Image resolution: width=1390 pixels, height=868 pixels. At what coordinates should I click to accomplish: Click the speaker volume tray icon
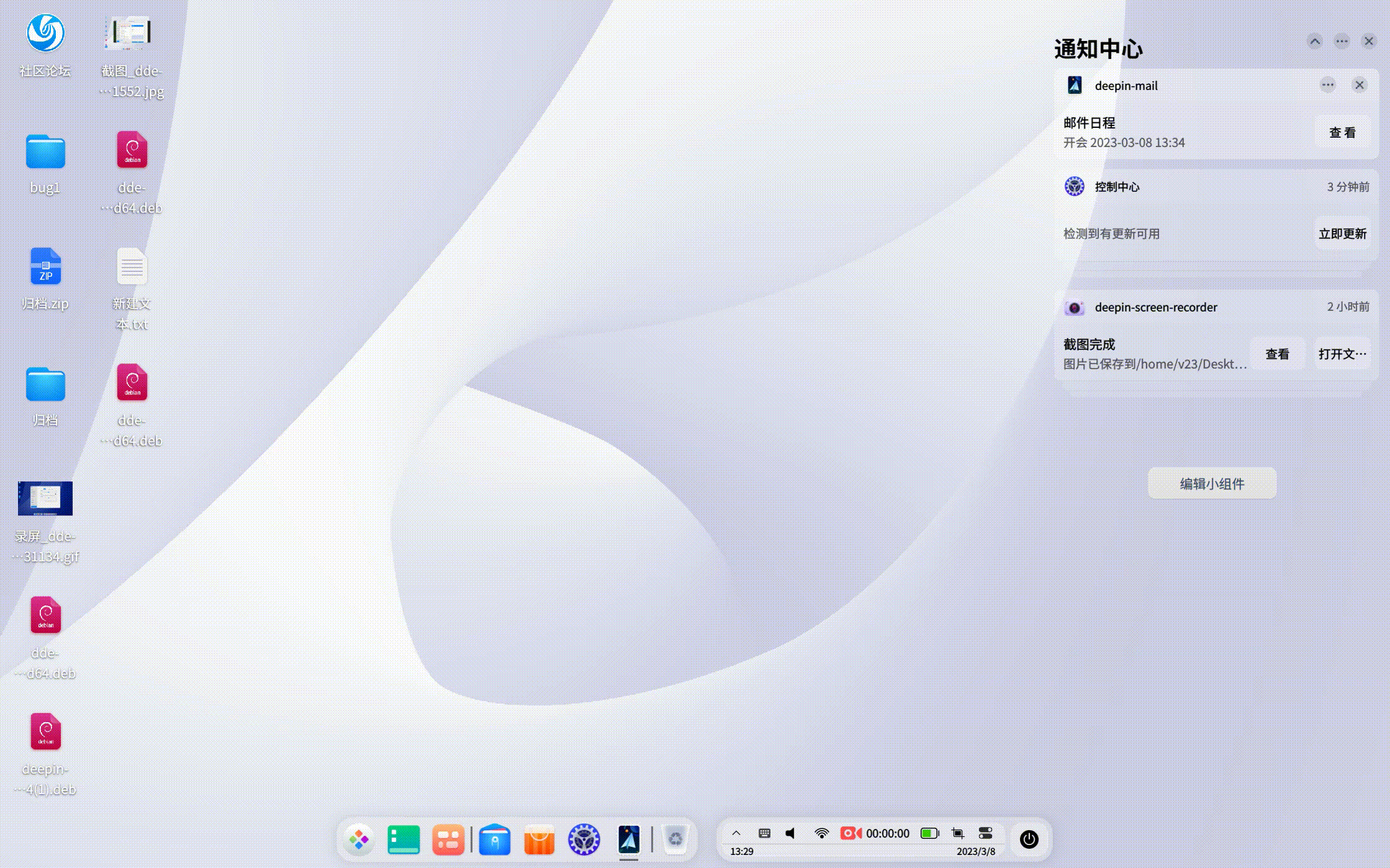[791, 833]
